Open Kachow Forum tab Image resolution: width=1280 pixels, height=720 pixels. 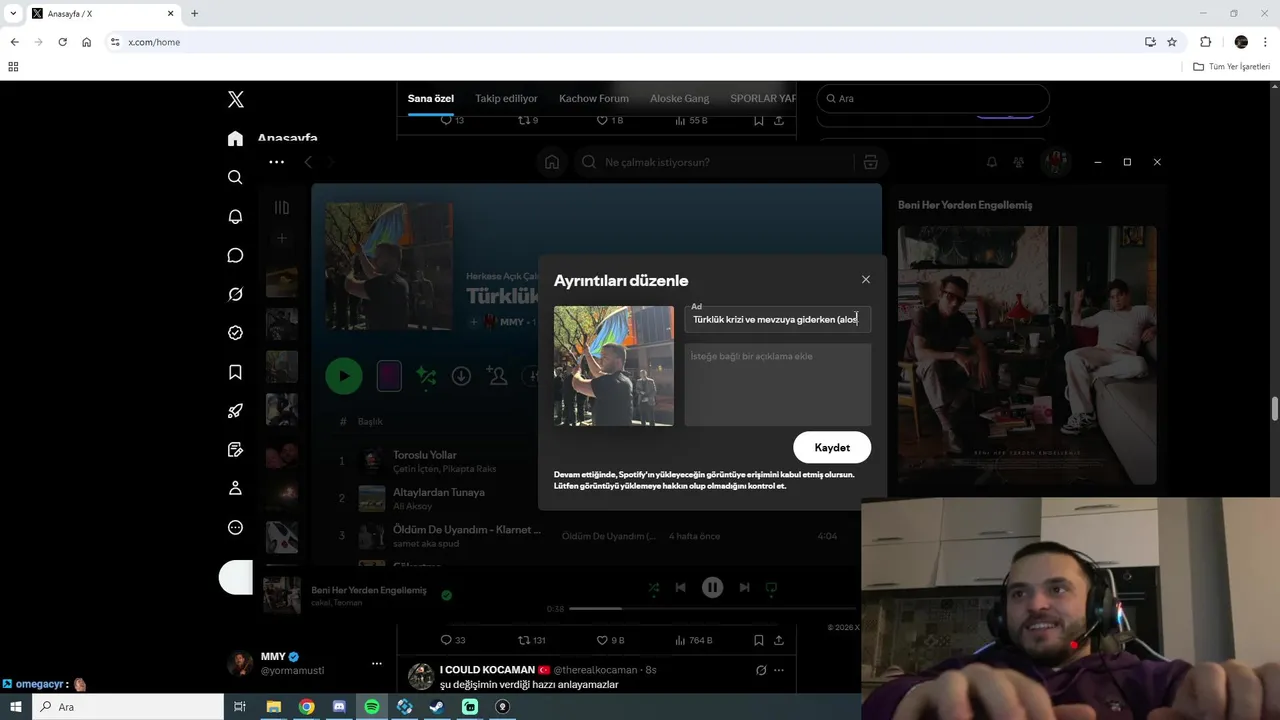594,99
